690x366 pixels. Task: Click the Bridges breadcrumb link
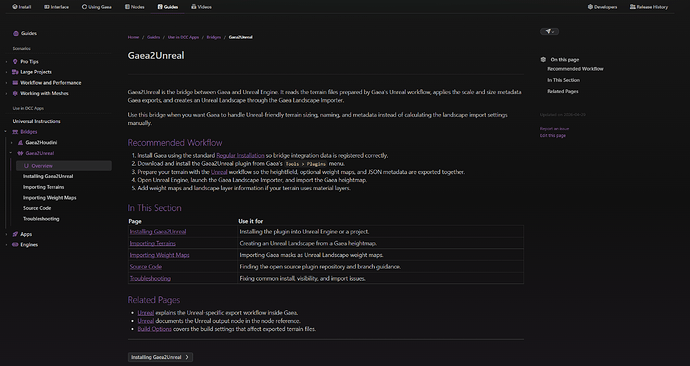coord(214,37)
